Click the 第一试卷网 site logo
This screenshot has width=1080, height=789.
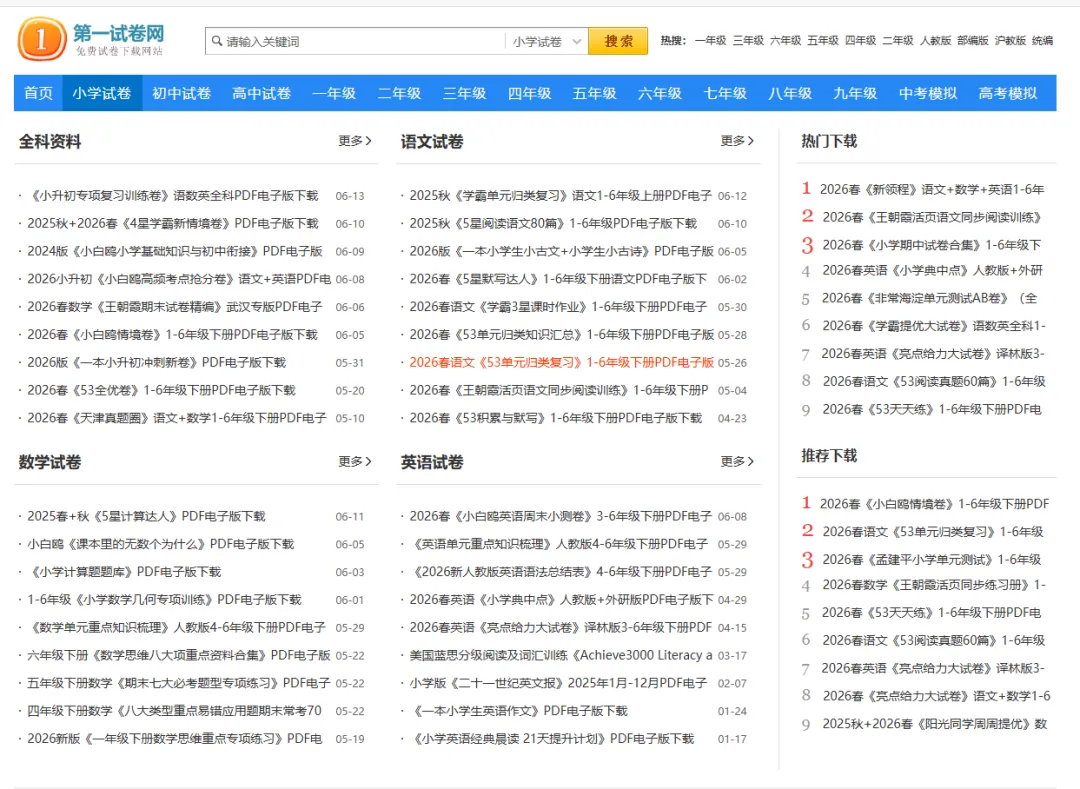(92, 39)
